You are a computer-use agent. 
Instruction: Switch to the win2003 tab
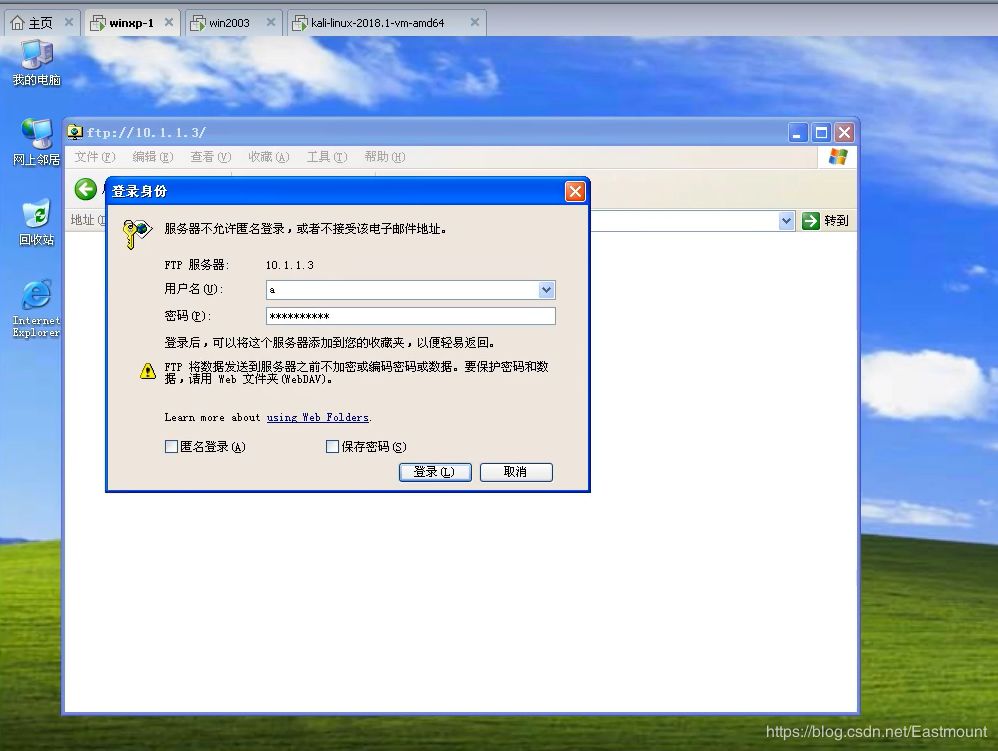click(233, 23)
